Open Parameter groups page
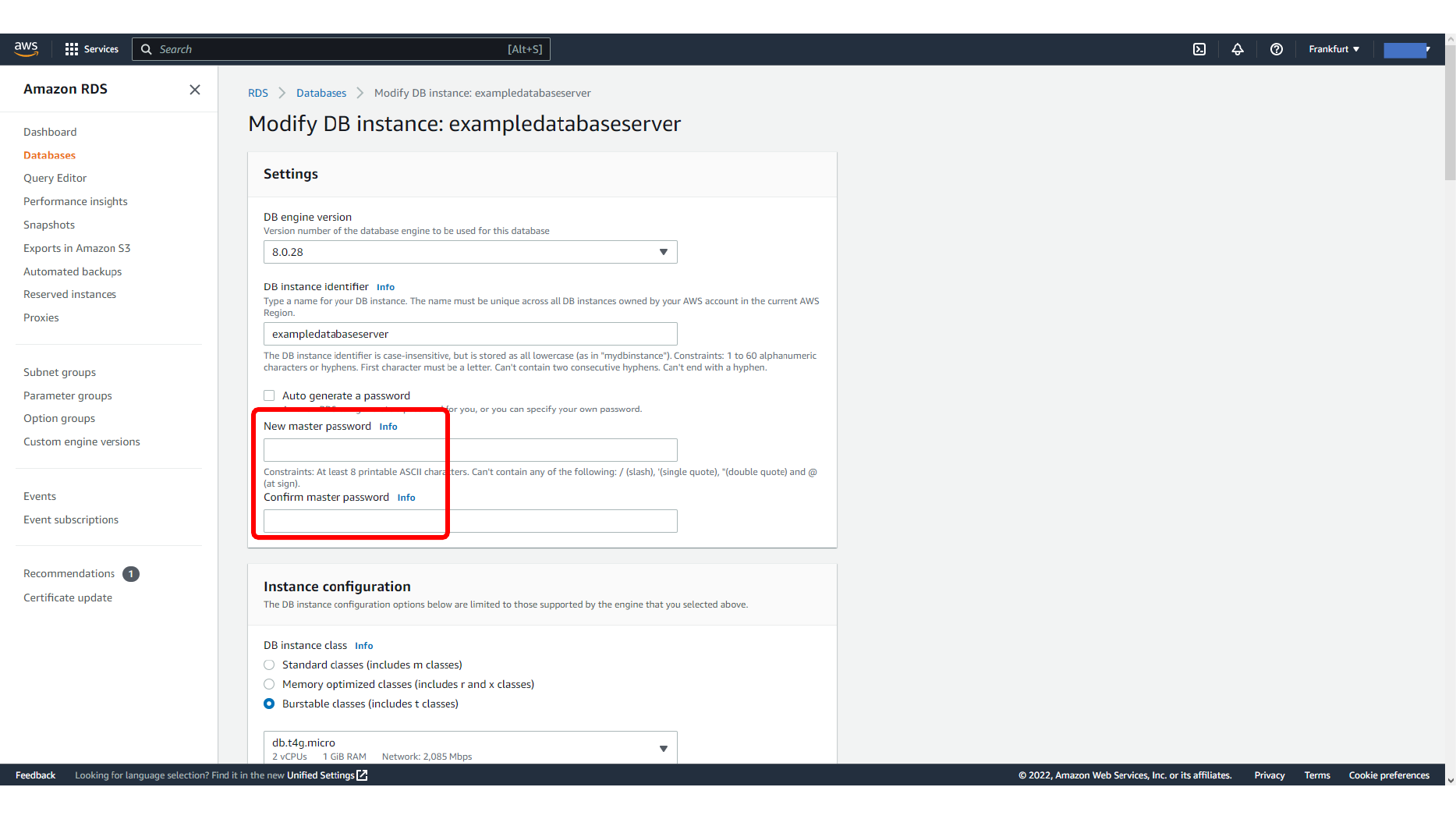Screen dimensions: 1456x819 tap(67, 395)
